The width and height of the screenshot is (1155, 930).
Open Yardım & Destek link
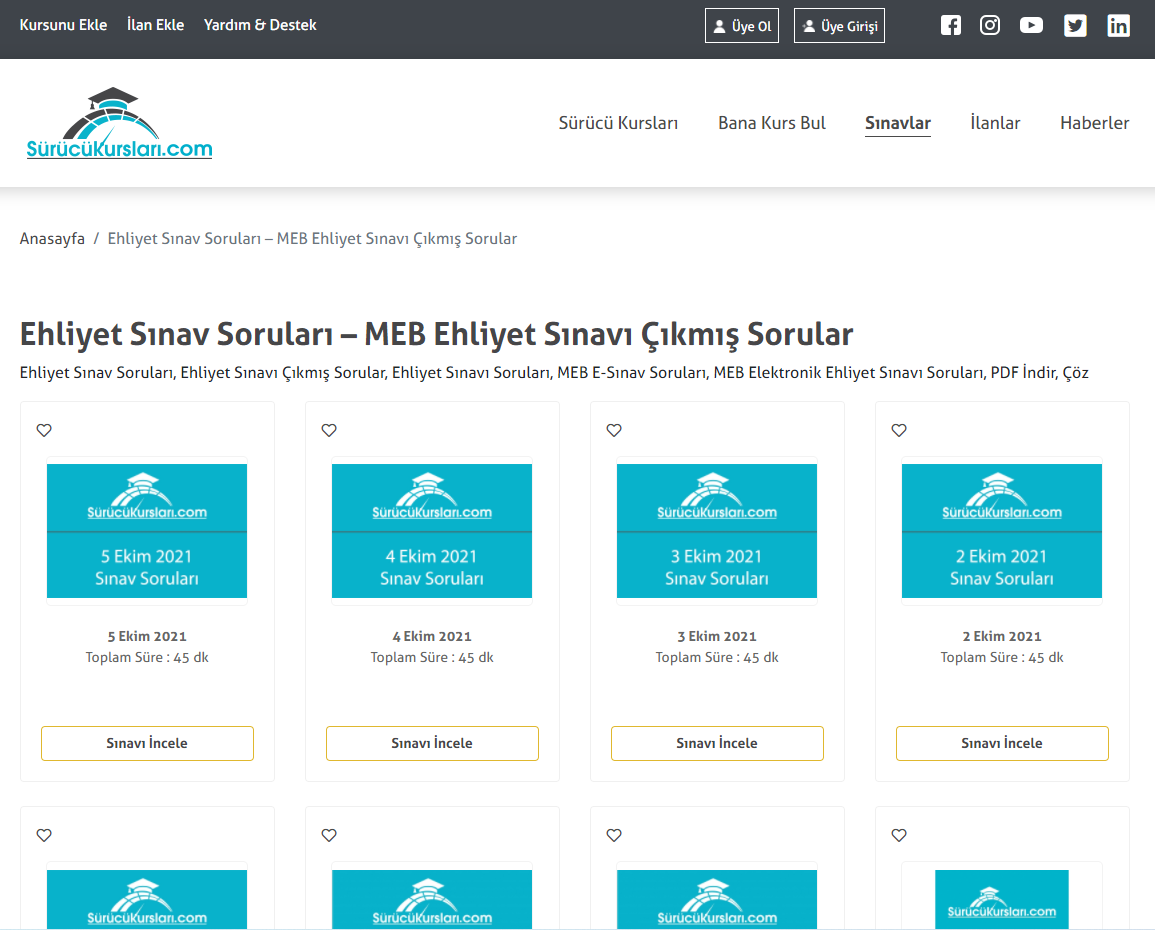pos(260,25)
